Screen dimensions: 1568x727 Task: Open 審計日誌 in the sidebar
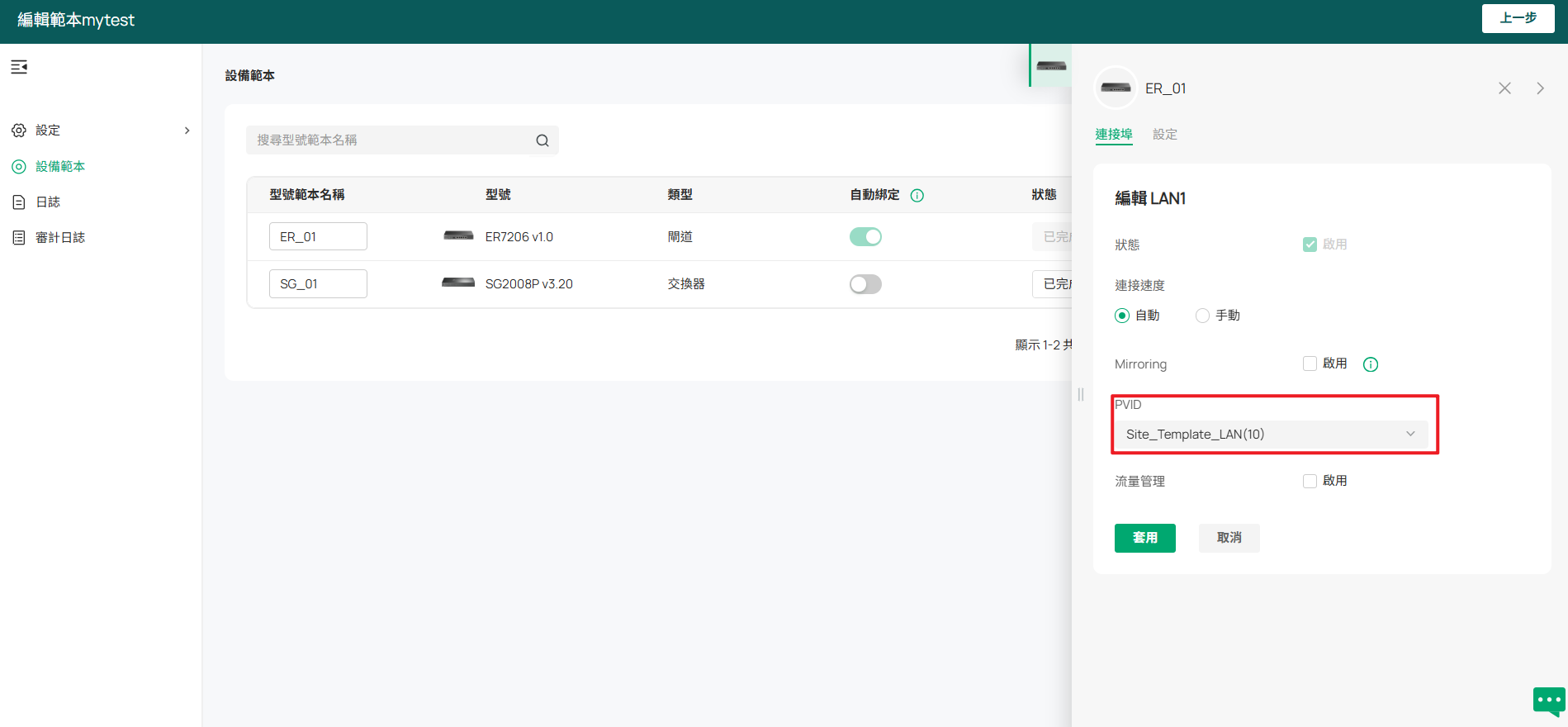click(x=60, y=238)
